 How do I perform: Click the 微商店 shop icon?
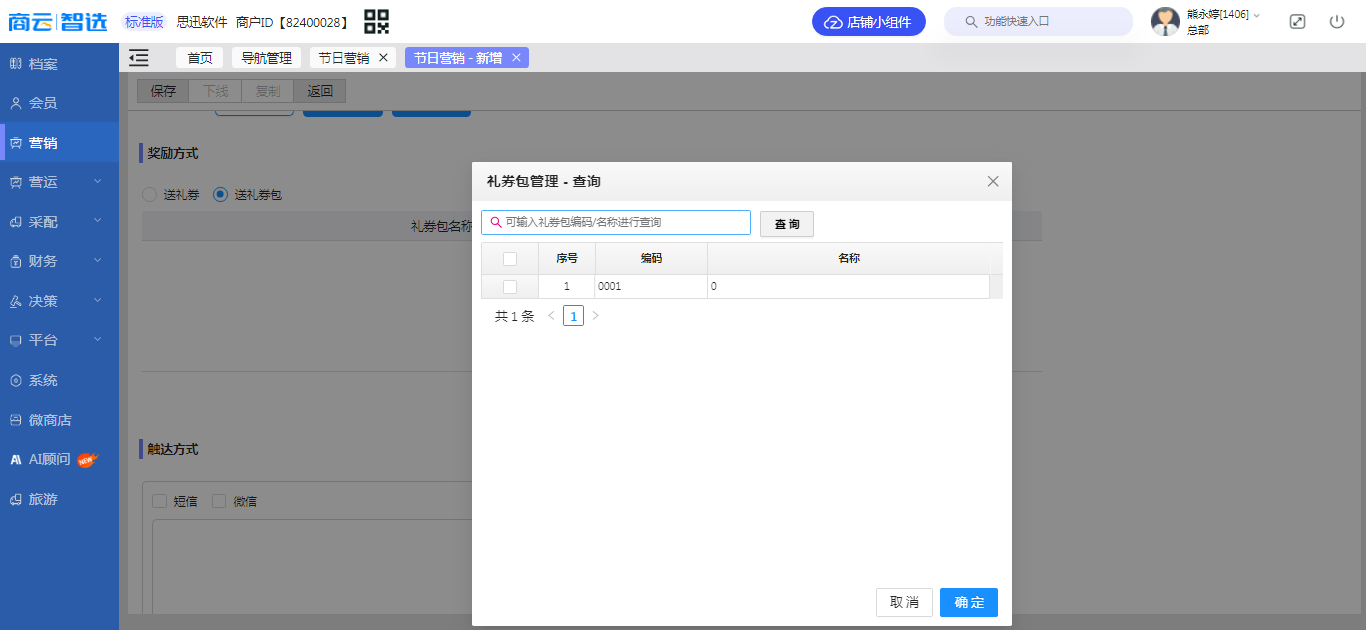click(x=16, y=420)
